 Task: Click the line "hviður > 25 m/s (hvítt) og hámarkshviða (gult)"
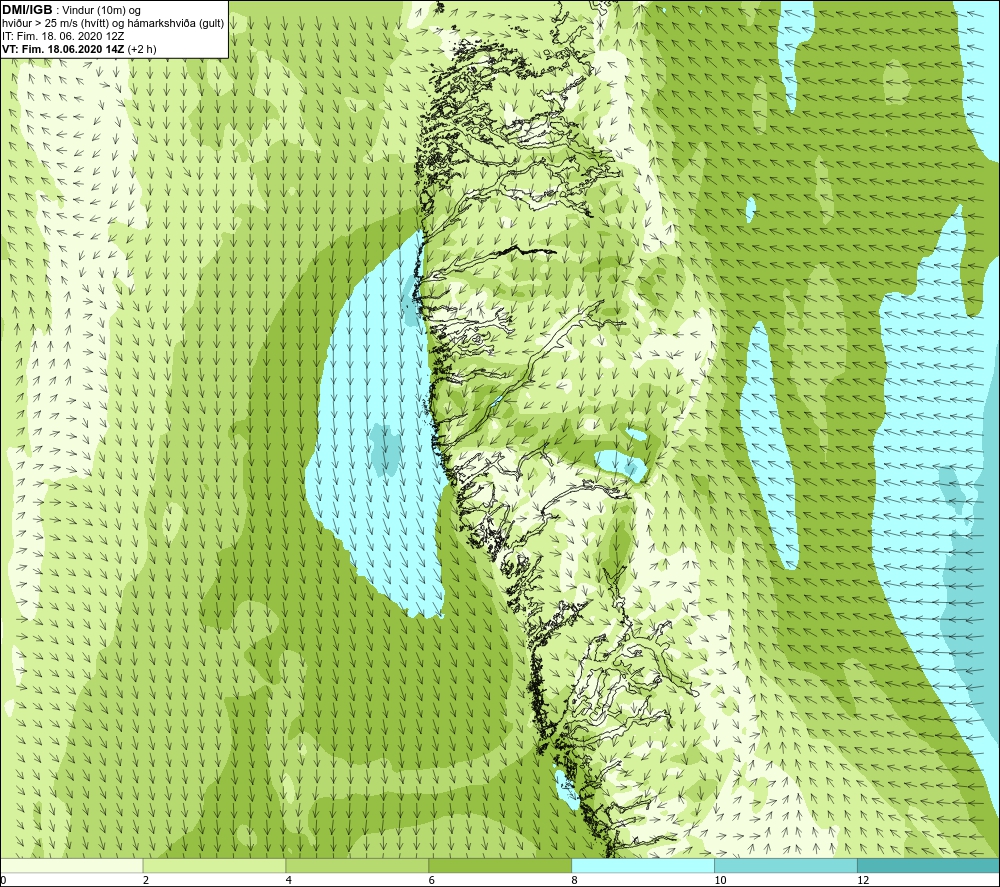pyautogui.click(x=113, y=24)
